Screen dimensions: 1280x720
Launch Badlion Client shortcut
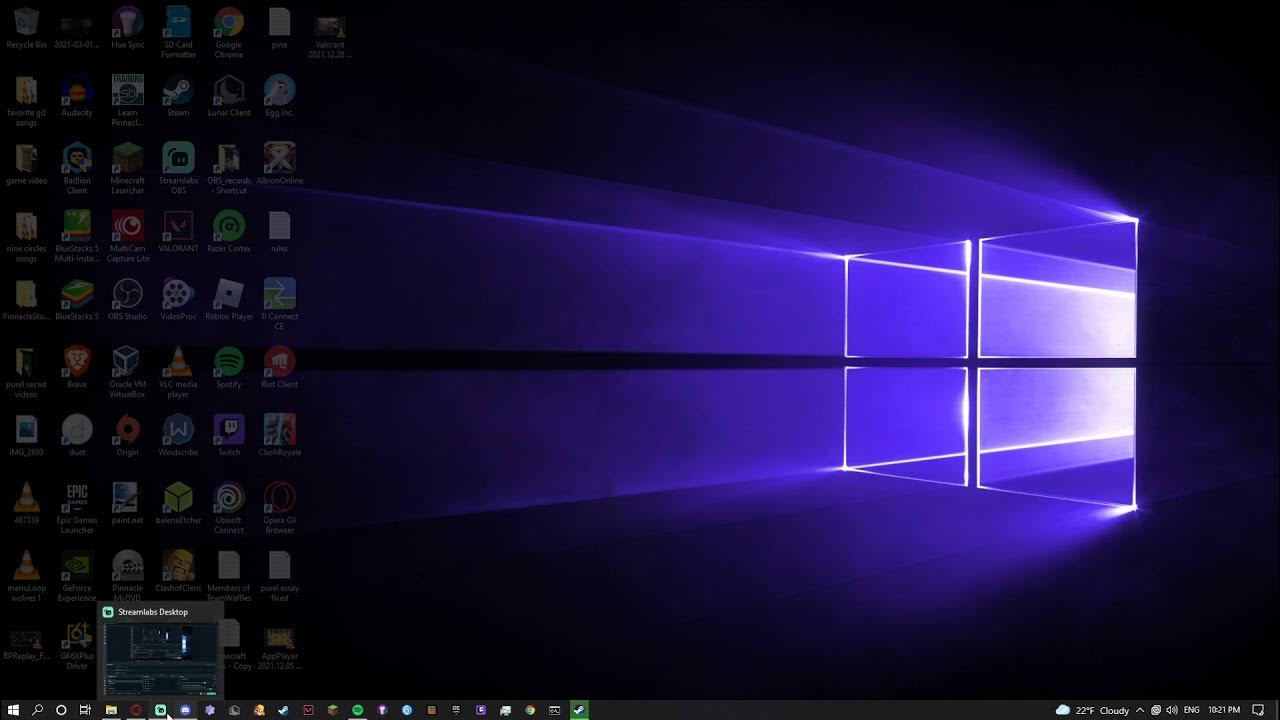[x=77, y=169]
